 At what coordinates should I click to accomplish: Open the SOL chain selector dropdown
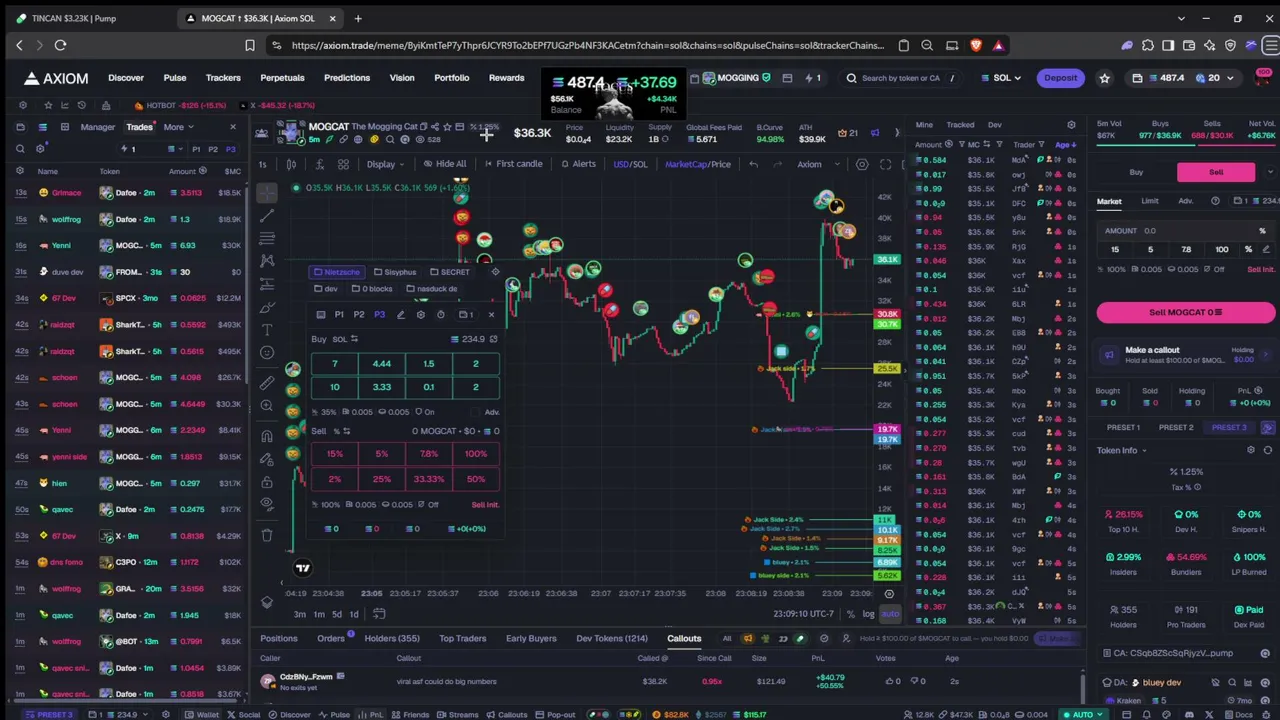[1002, 78]
